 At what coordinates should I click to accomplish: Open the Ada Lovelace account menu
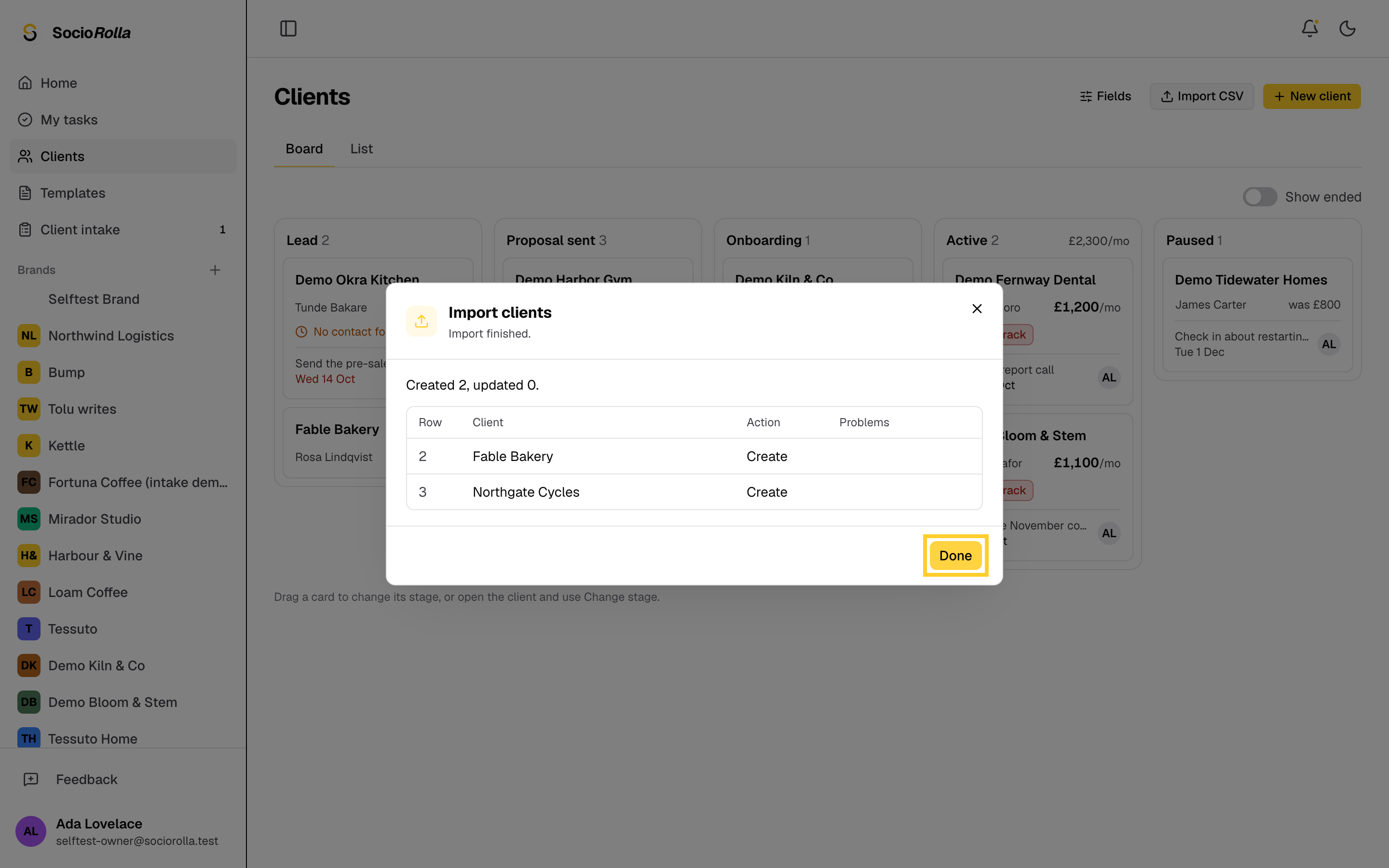(x=123, y=831)
